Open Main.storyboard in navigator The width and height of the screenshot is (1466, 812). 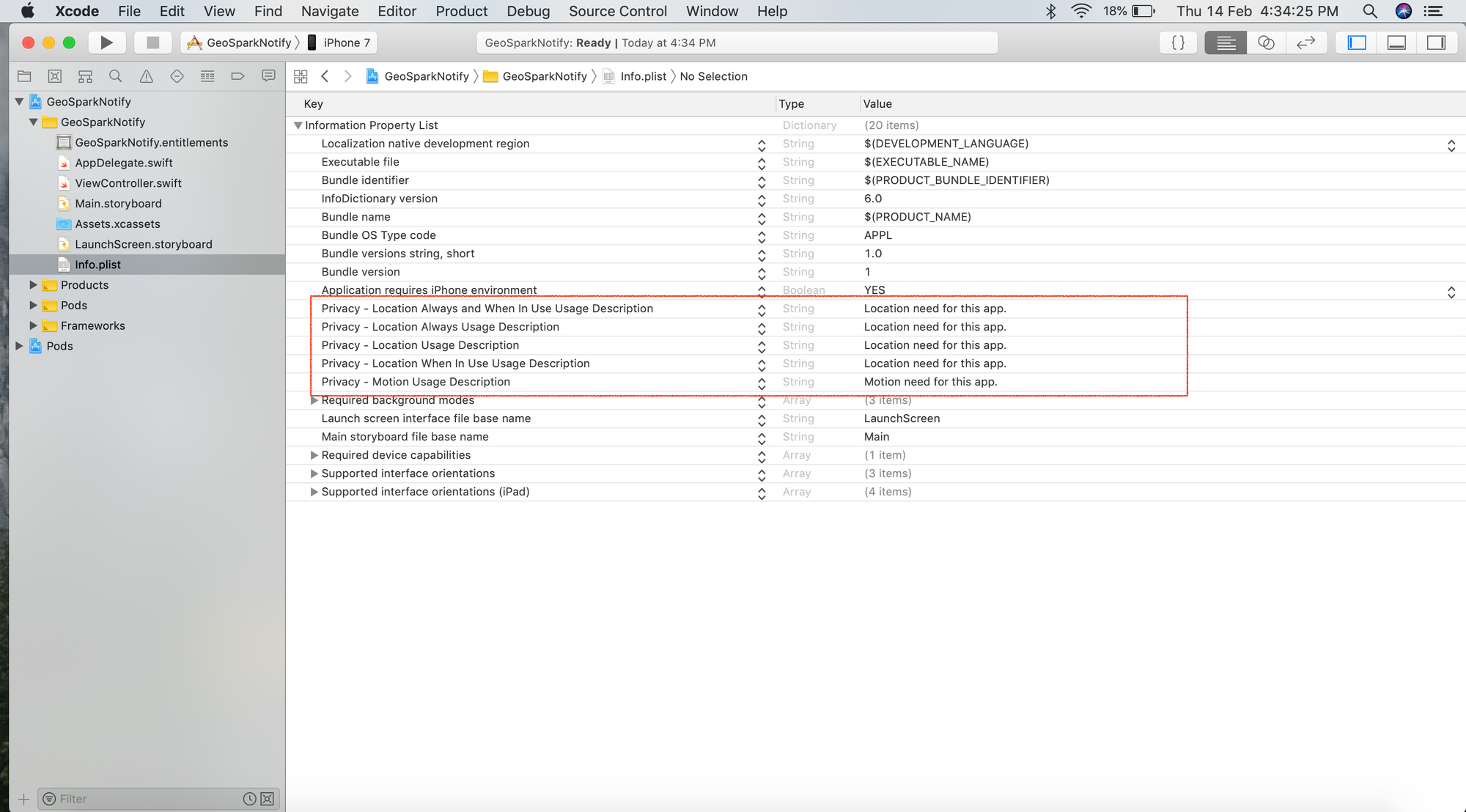click(118, 204)
